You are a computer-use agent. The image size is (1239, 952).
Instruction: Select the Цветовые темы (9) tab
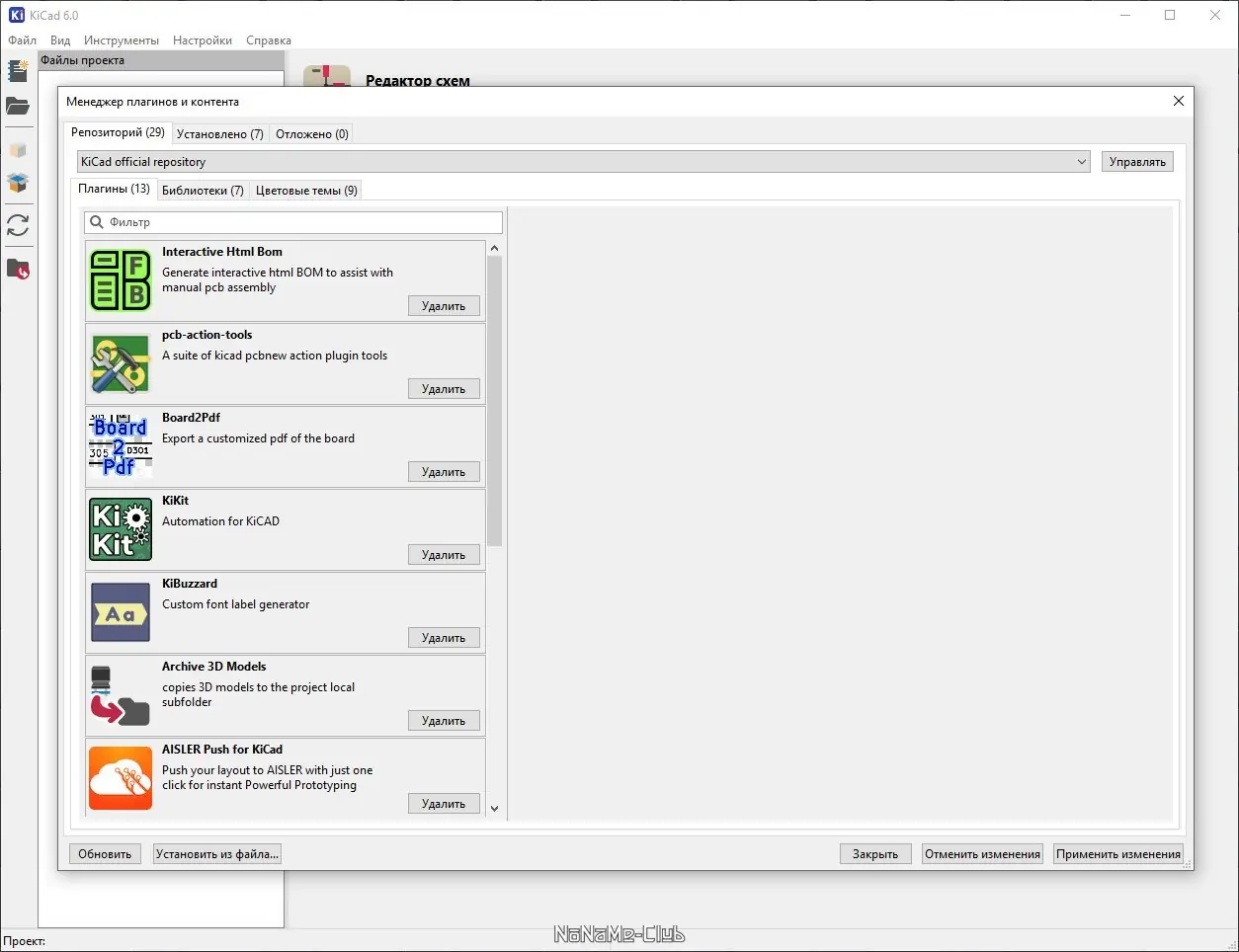tap(306, 191)
